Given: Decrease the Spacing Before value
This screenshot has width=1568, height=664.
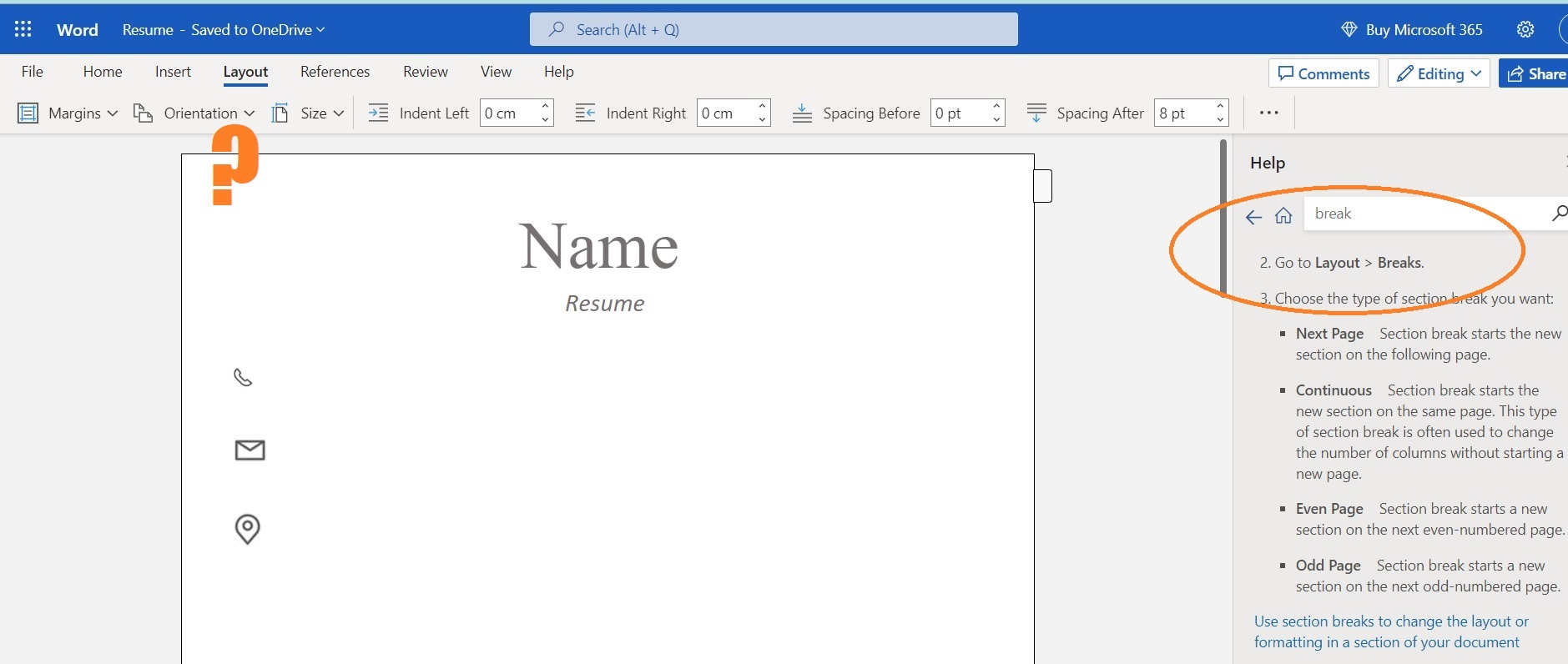Looking at the screenshot, I should (996, 120).
